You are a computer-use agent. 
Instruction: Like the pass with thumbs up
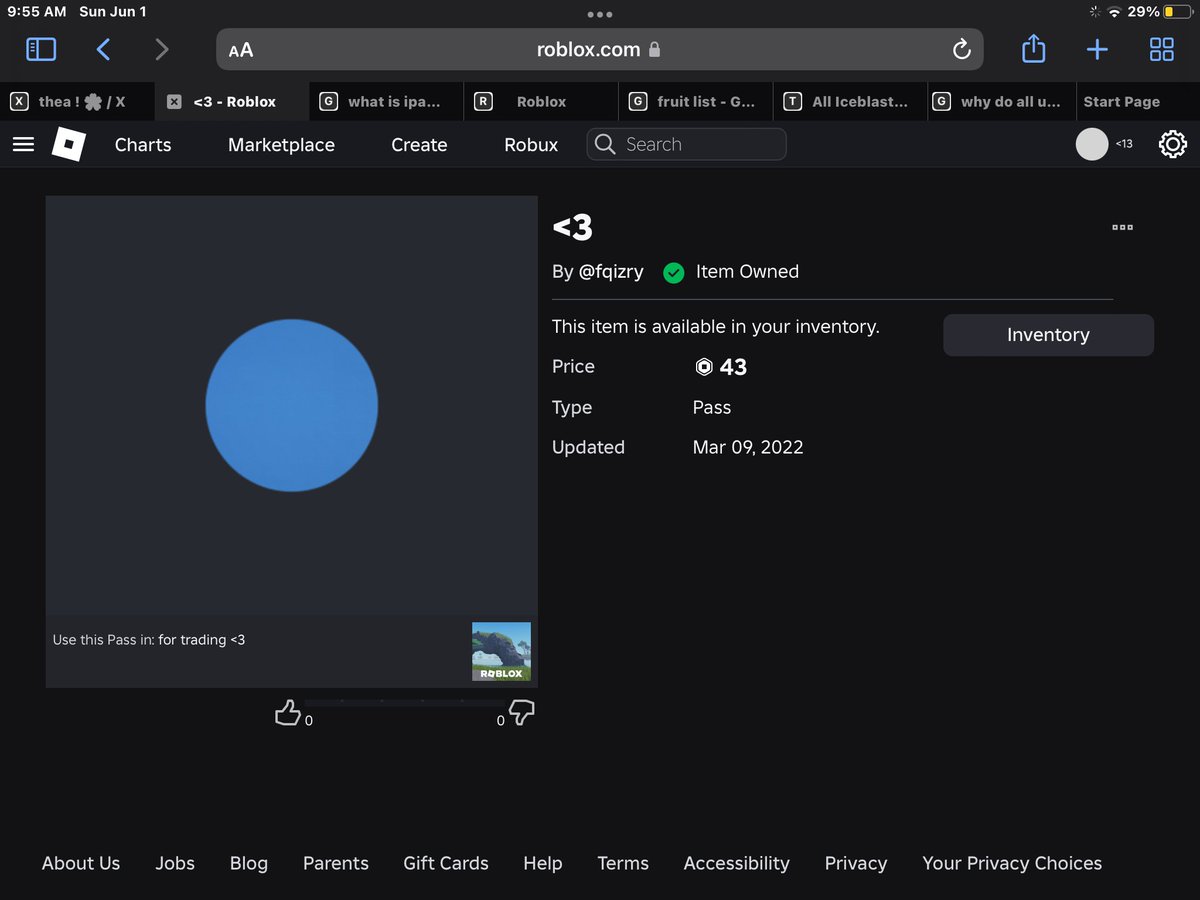[288, 712]
